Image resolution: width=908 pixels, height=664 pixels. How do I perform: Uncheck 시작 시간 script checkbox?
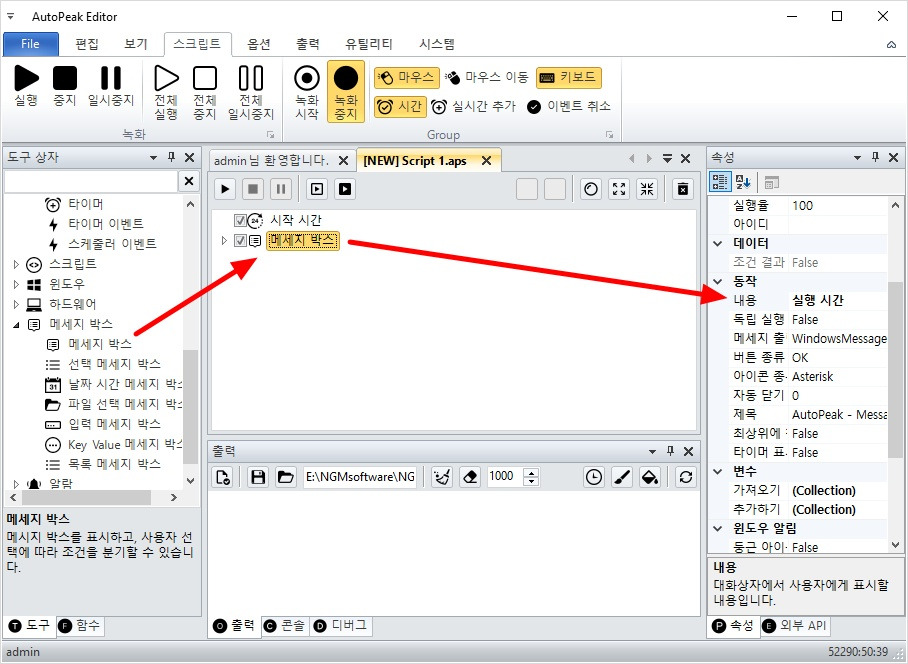tap(240, 221)
